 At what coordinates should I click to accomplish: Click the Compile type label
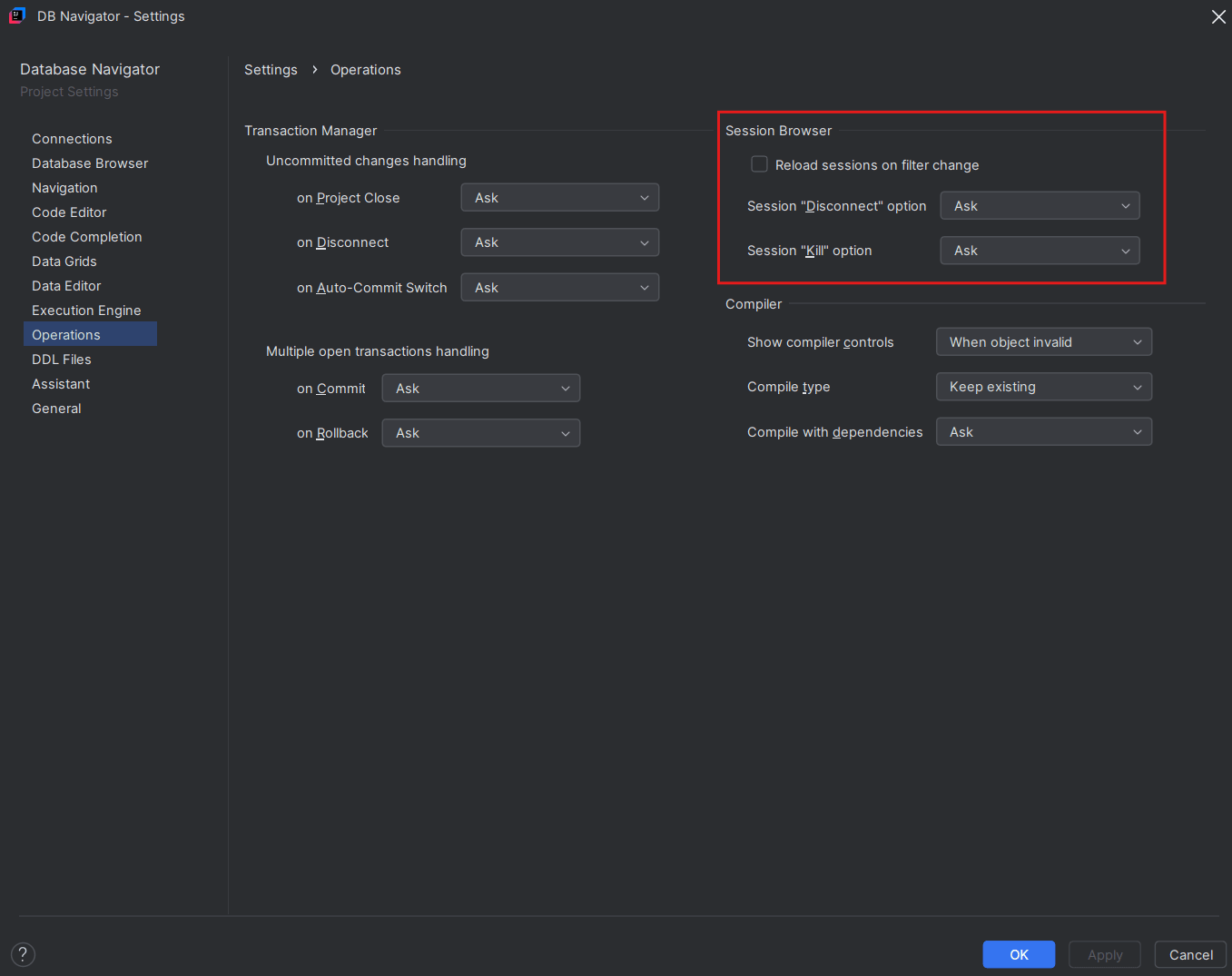(x=789, y=387)
